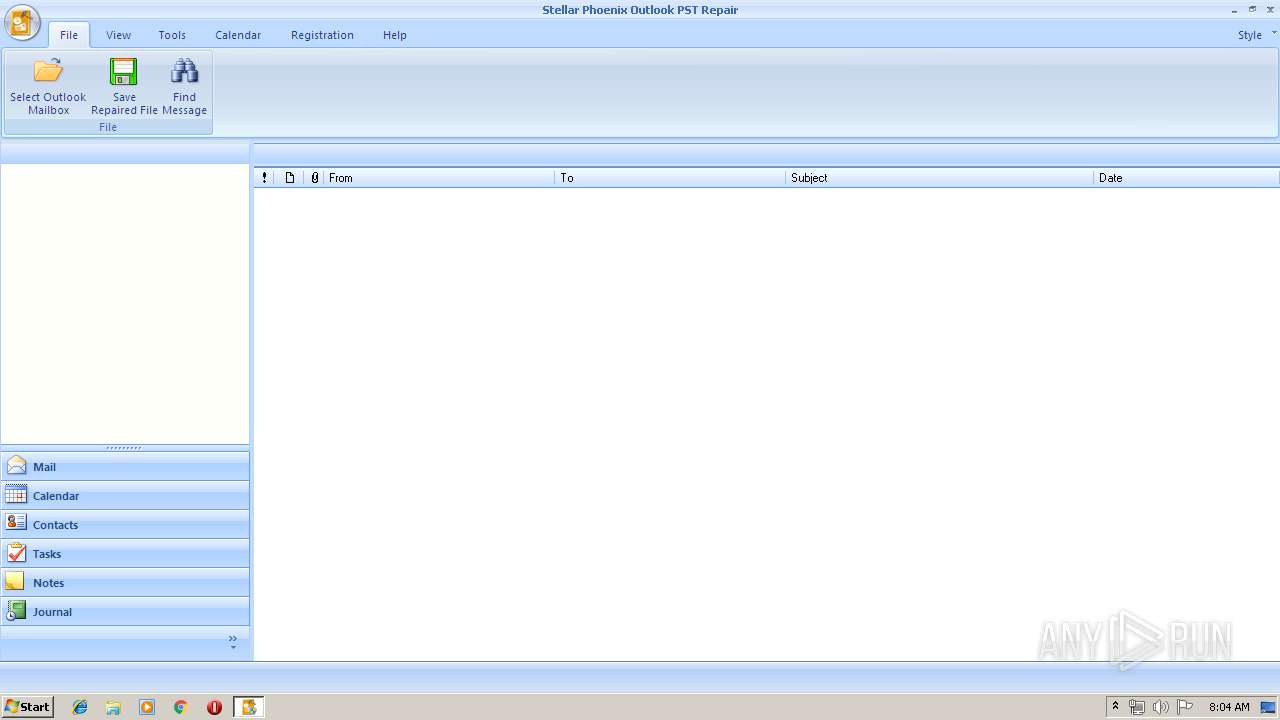Image resolution: width=1280 pixels, height=720 pixels.
Task: Open the Windows Start menu
Action: [27, 707]
